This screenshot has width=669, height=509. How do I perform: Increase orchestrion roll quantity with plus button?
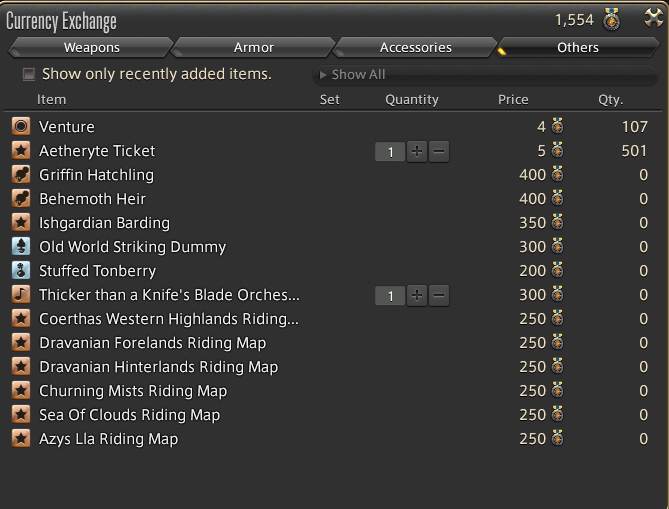pos(417,295)
